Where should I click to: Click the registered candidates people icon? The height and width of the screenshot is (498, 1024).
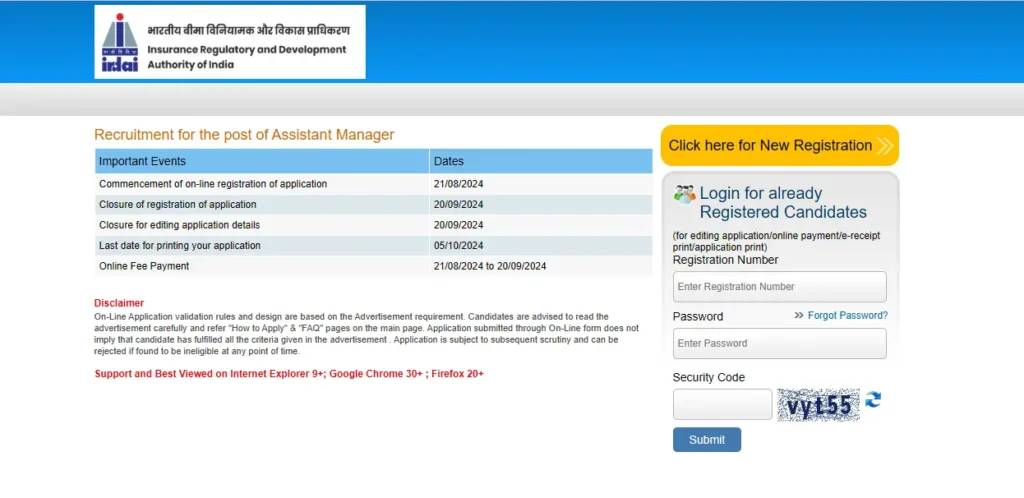[x=684, y=194]
